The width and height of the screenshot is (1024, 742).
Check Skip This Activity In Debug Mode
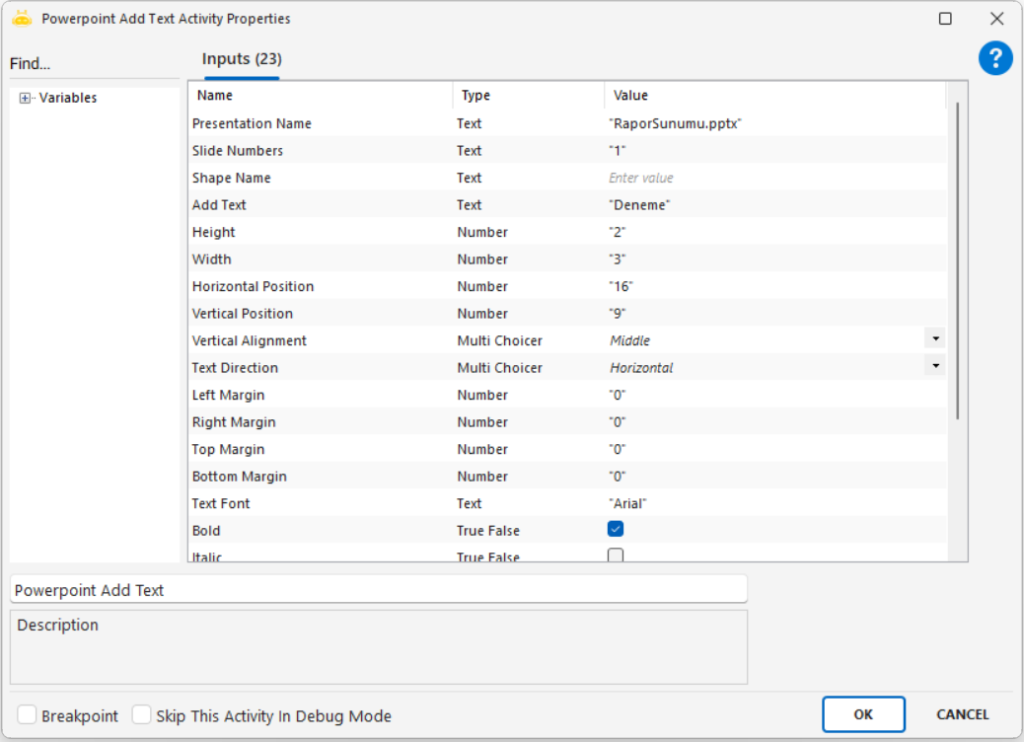142,715
